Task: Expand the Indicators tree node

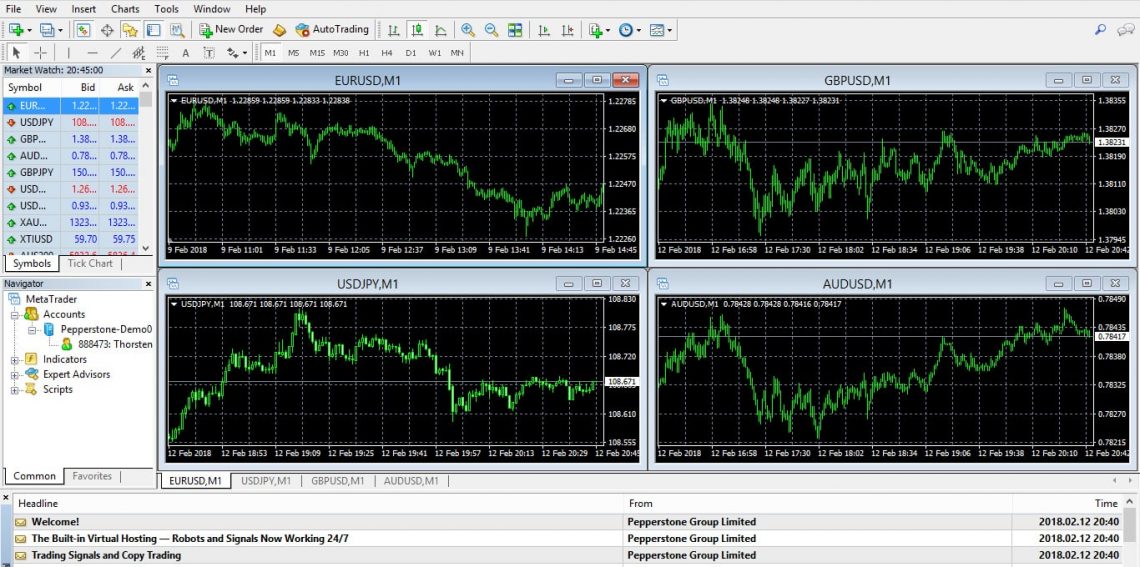Action: (15, 360)
